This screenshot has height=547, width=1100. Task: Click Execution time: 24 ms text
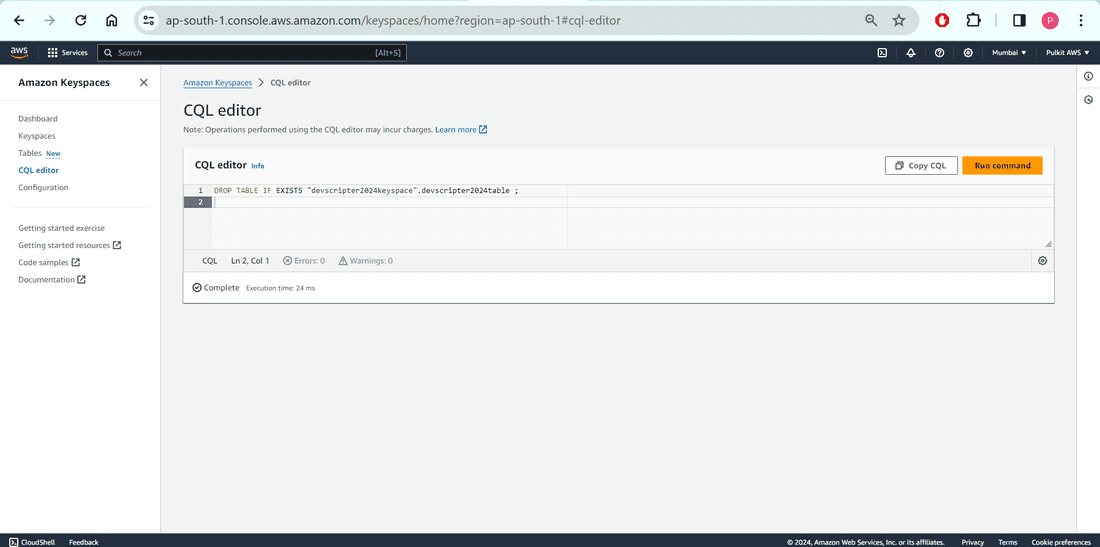click(x=280, y=288)
